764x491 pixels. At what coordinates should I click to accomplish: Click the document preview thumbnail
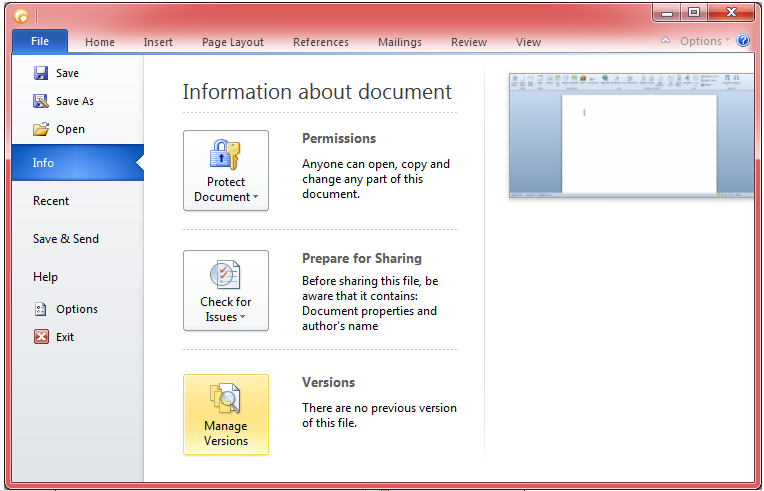point(631,135)
